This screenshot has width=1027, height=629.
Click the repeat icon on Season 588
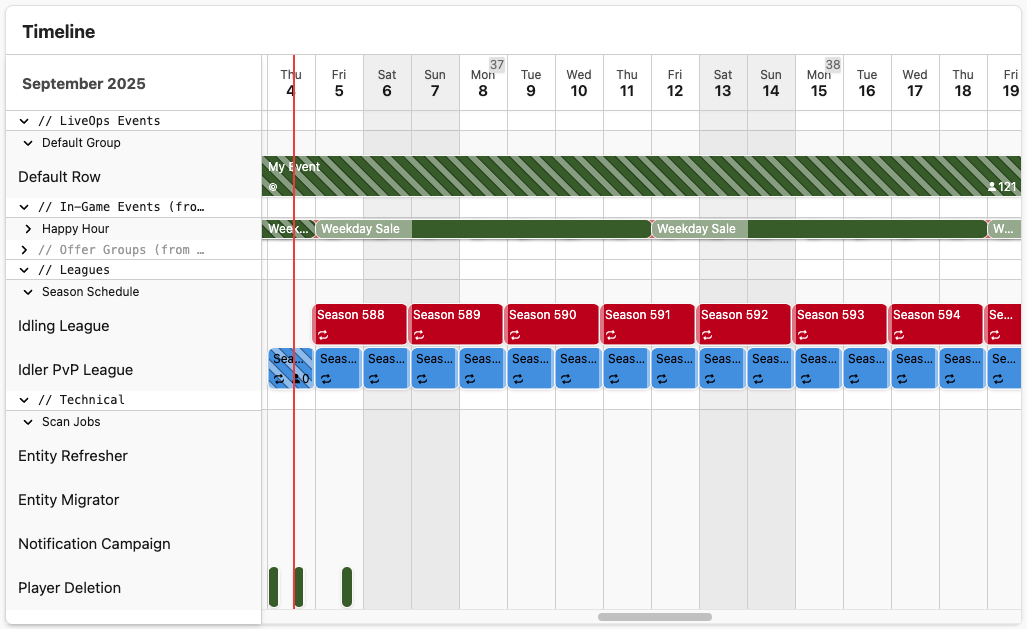323,335
